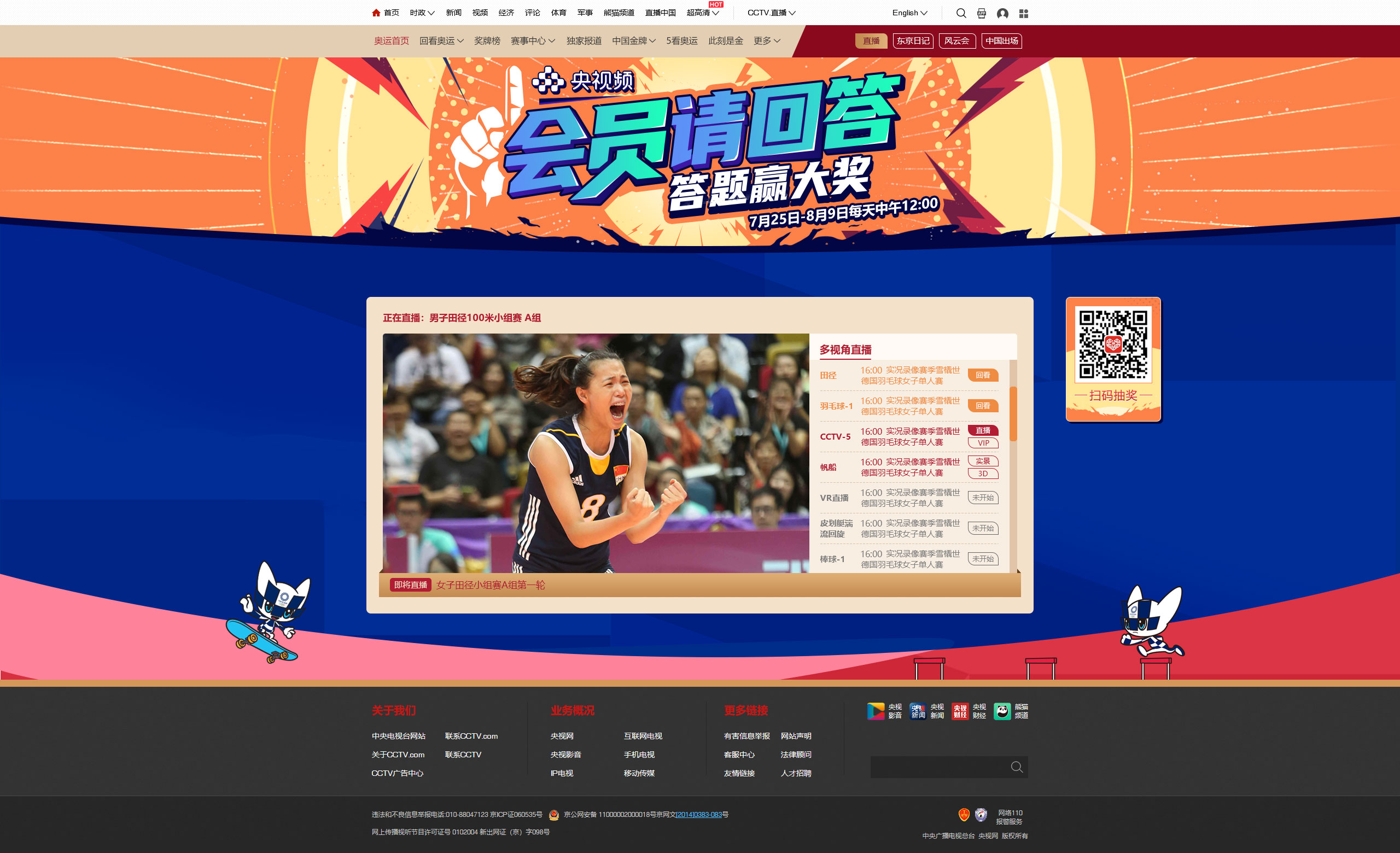Expand the 更多 dropdown in Olympic nav
1400x853 pixels.
tap(767, 41)
